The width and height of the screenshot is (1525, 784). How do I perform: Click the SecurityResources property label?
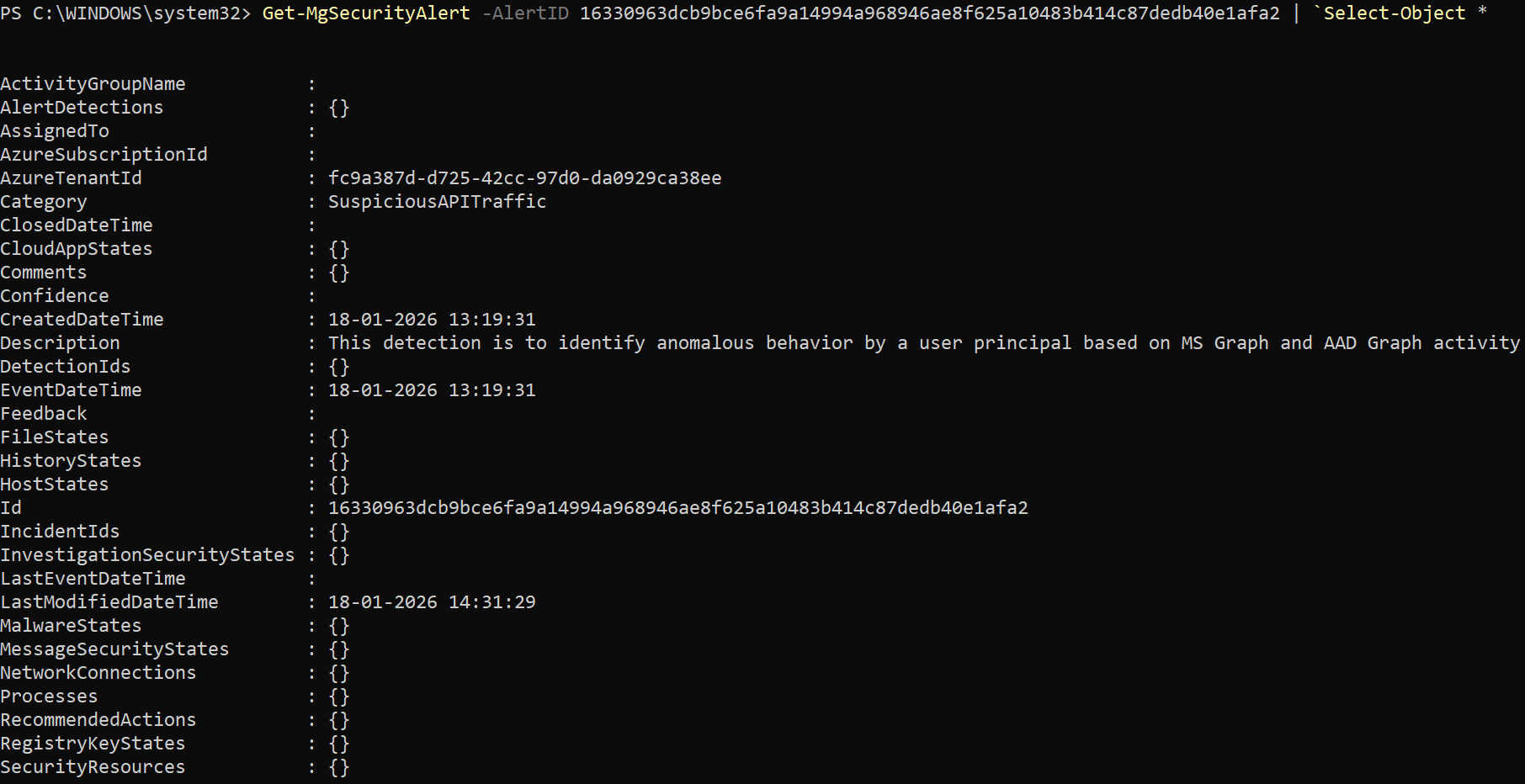93,767
